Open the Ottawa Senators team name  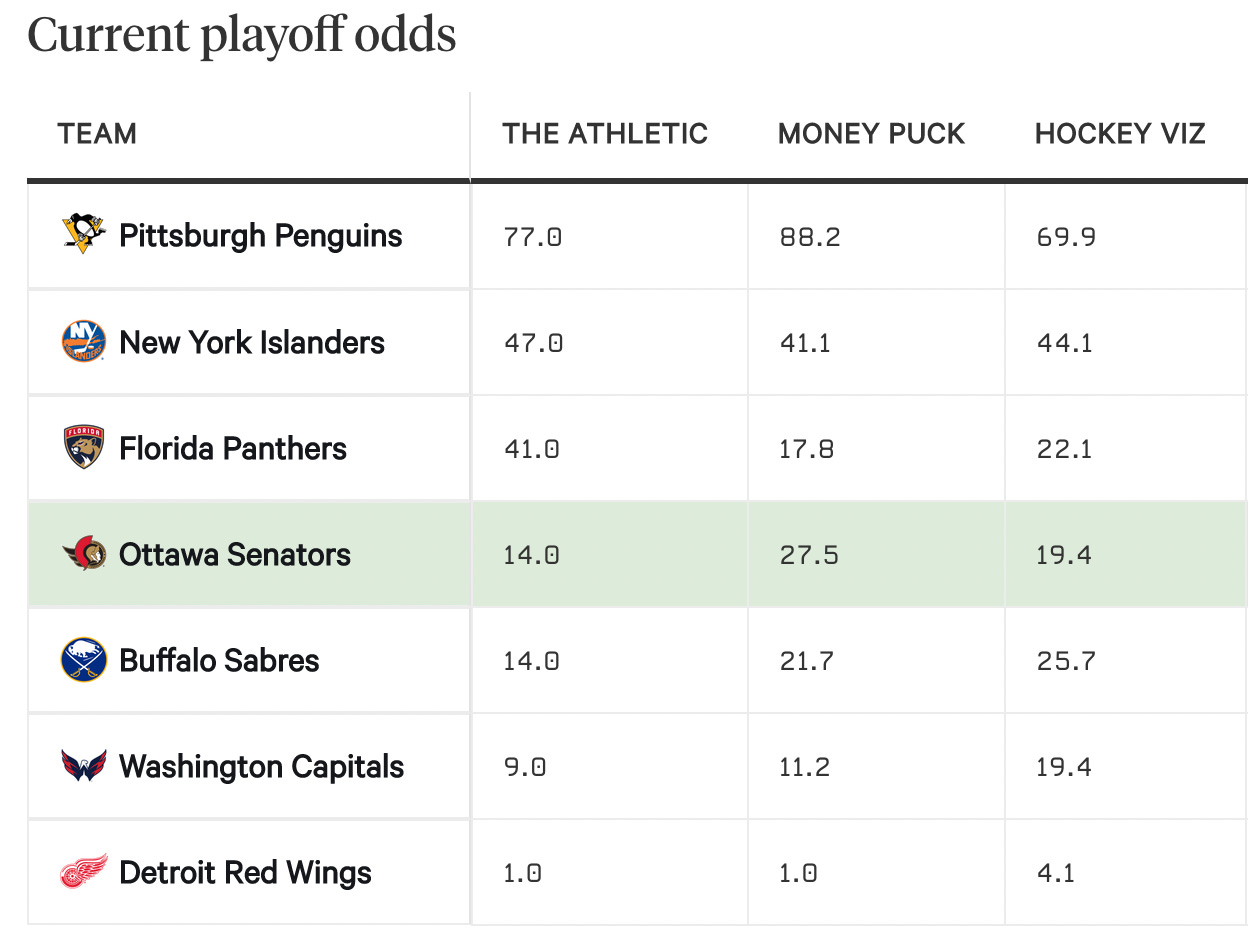point(235,554)
